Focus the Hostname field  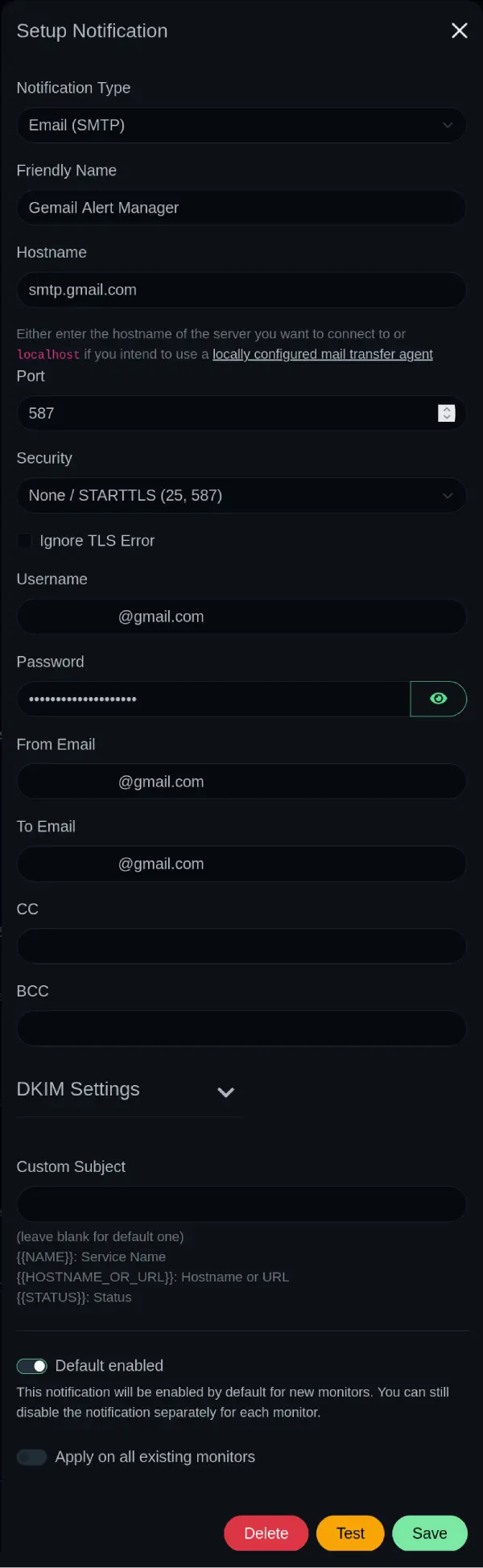241,290
